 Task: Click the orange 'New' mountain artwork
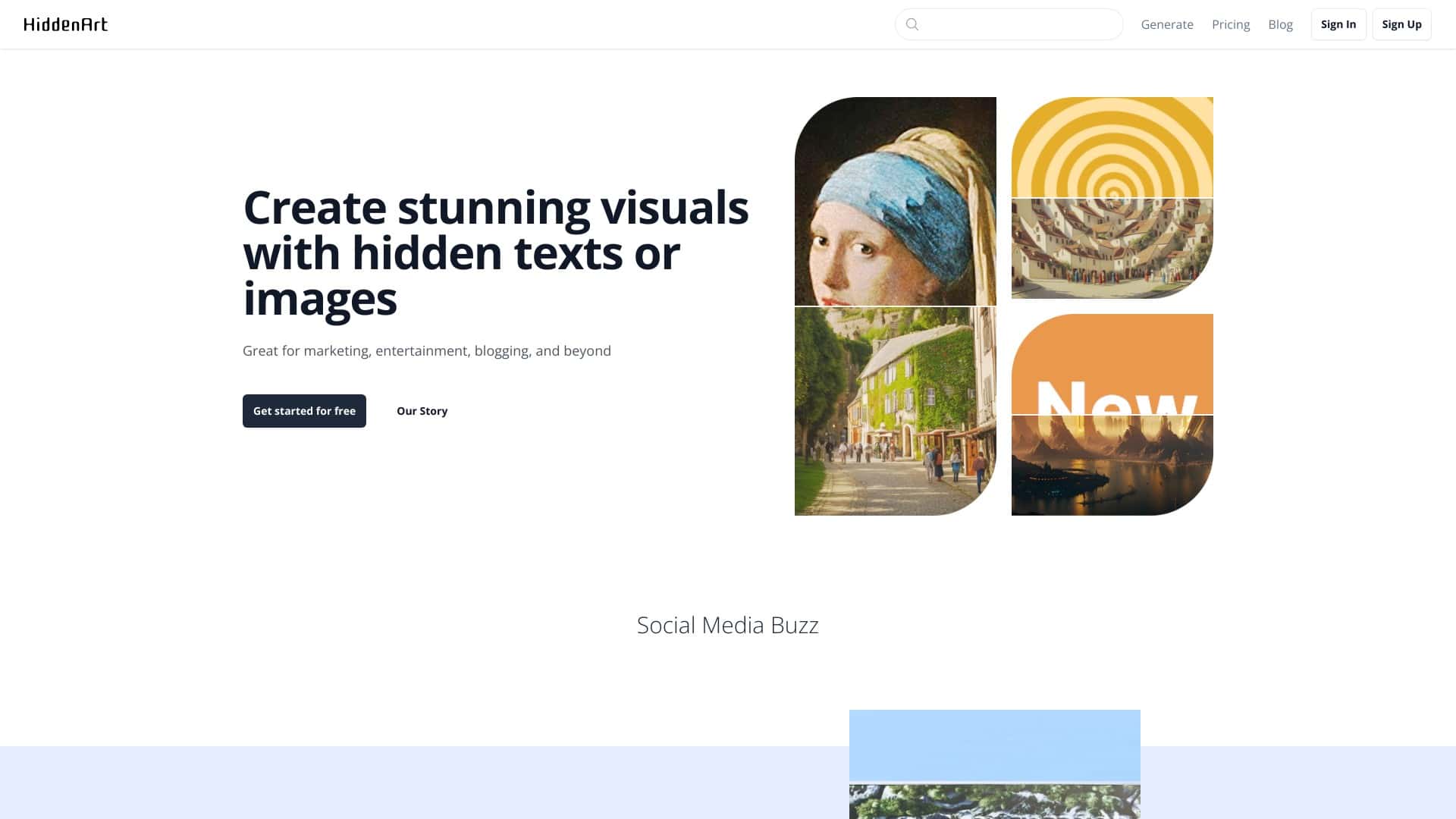1111,414
